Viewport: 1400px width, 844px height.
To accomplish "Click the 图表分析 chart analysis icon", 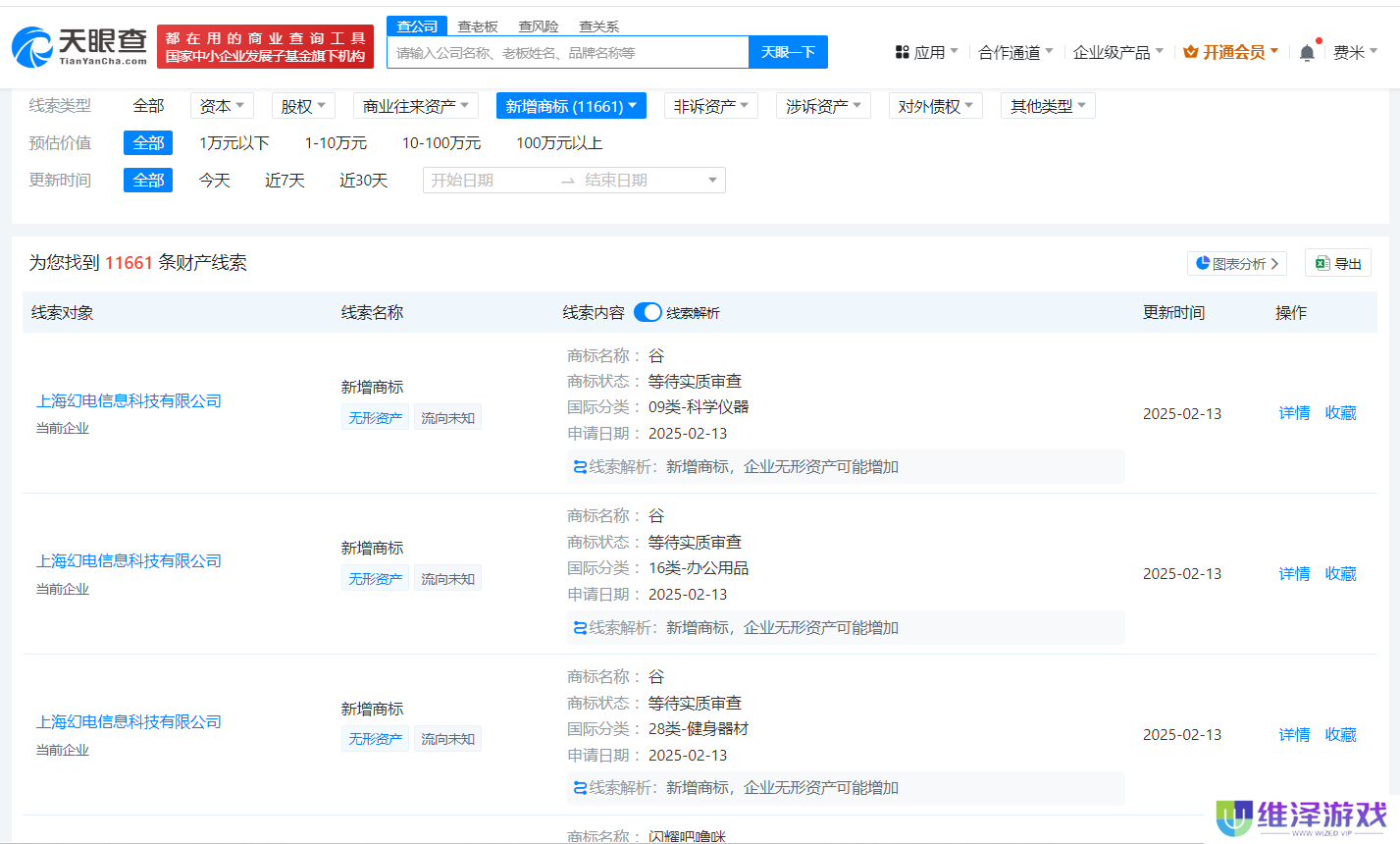I will coord(1203,263).
